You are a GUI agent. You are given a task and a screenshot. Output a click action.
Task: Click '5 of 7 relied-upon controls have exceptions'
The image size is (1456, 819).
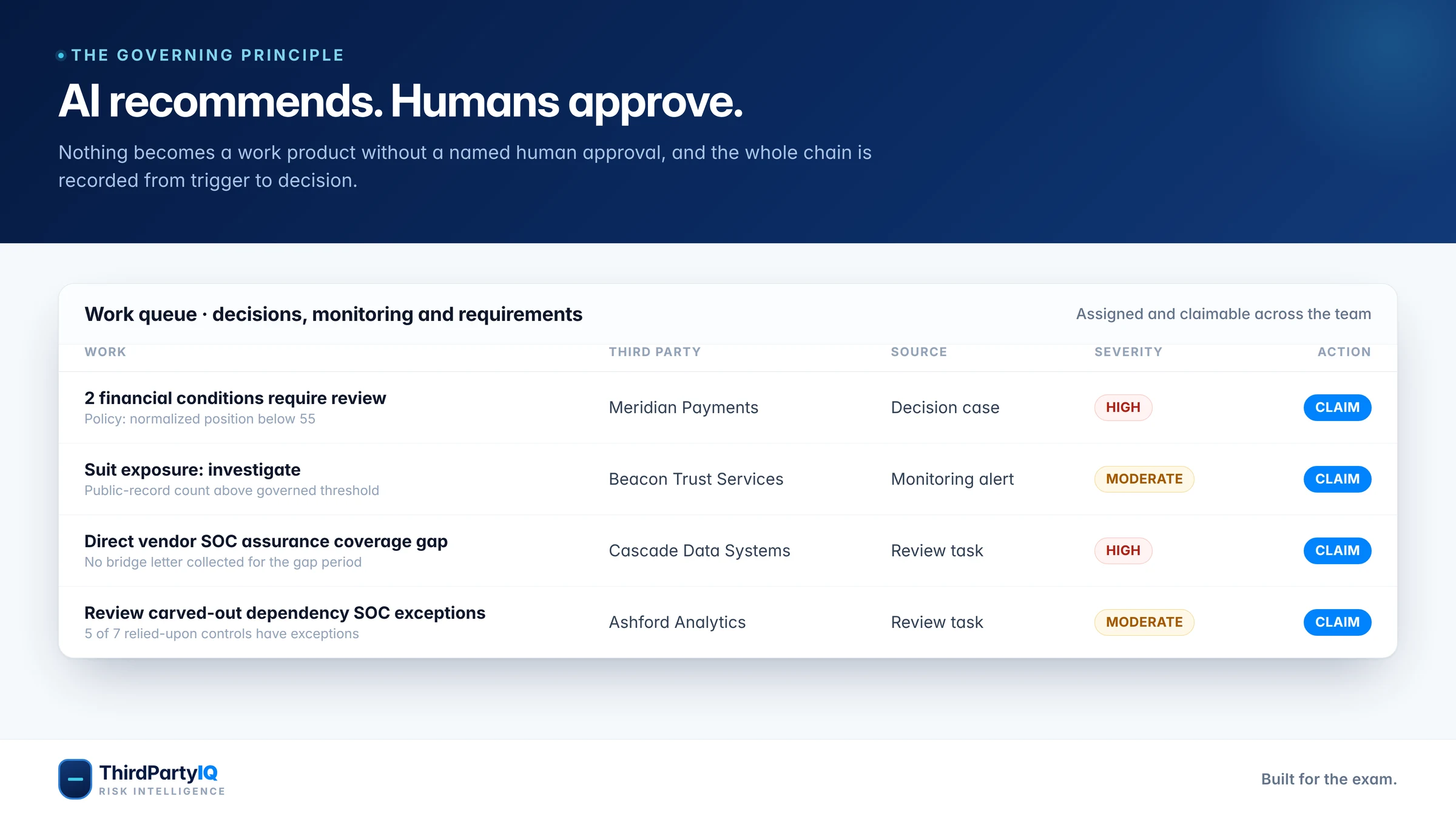[221, 634]
